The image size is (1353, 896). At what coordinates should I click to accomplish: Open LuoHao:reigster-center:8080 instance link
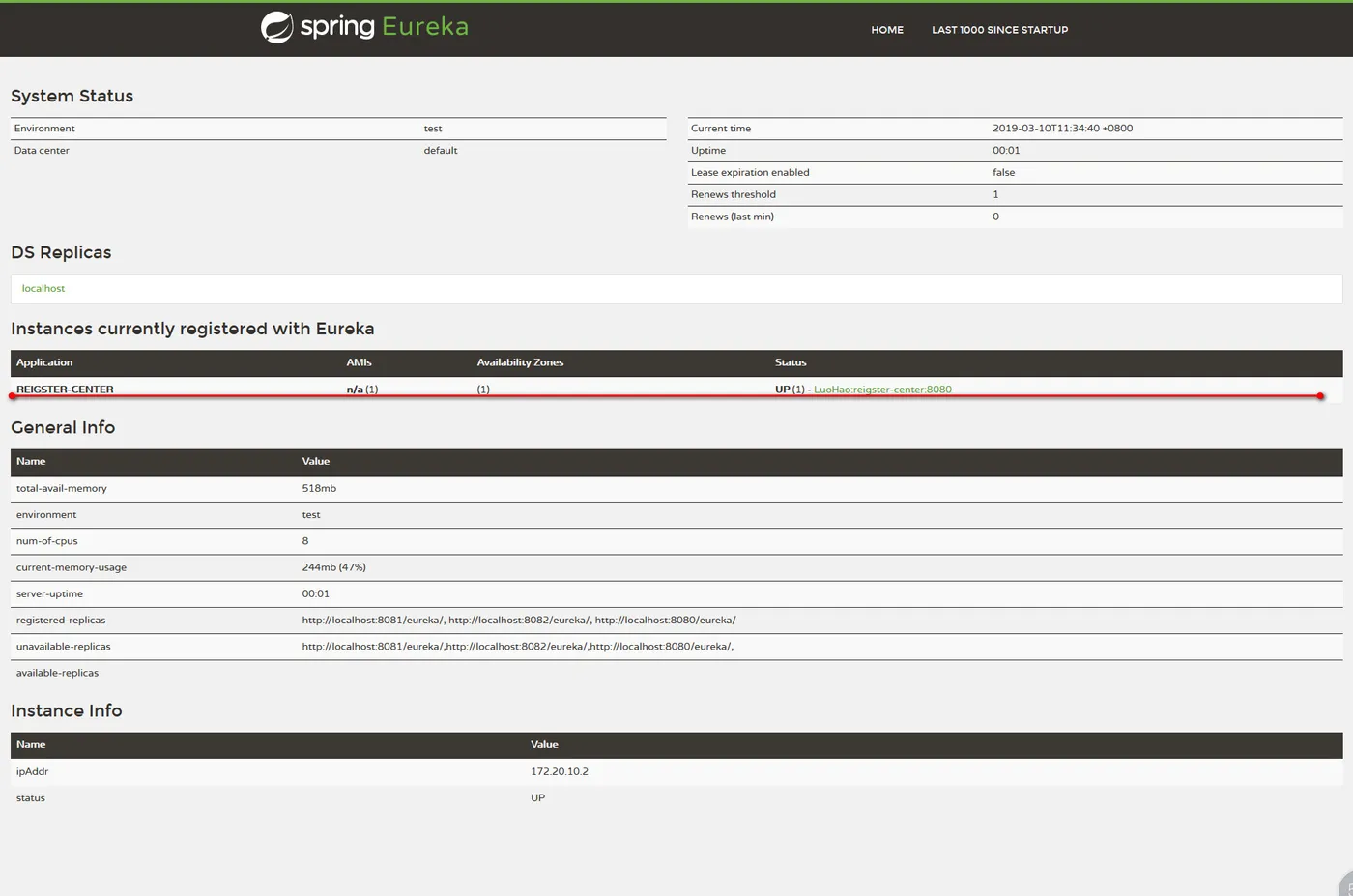click(x=882, y=390)
